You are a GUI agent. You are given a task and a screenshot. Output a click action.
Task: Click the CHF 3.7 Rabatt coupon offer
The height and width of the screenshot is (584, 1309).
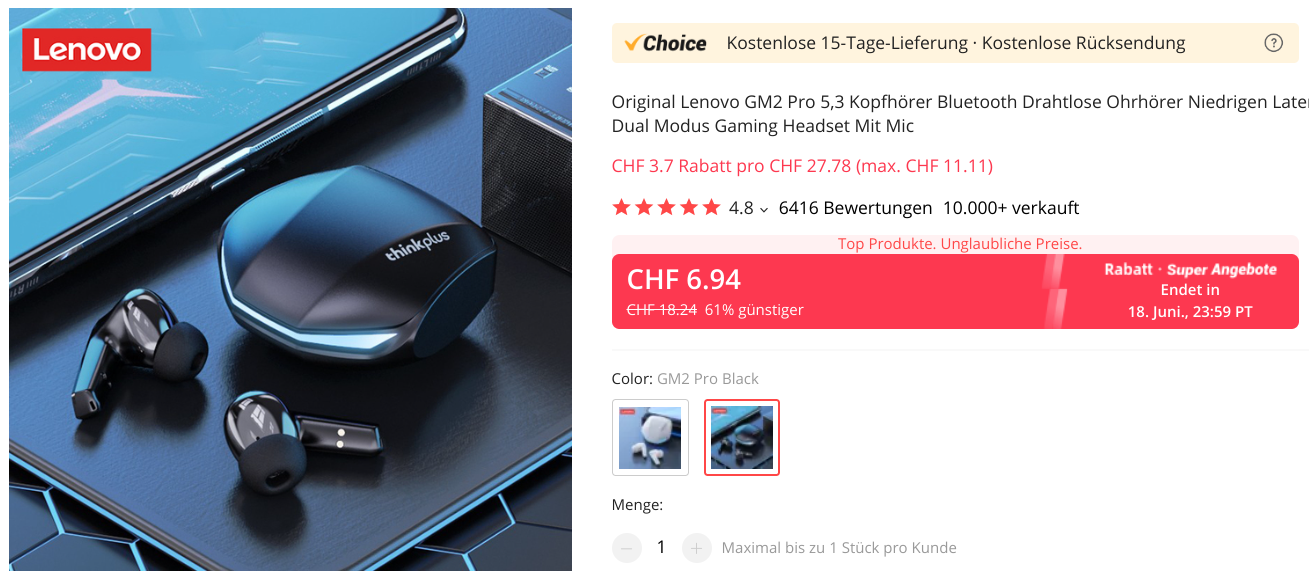[802, 166]
